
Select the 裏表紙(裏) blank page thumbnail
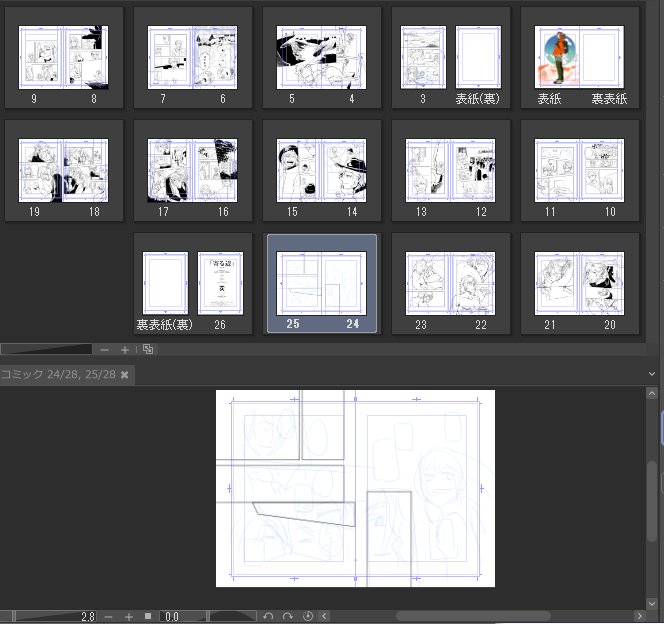tap(166, 284)
